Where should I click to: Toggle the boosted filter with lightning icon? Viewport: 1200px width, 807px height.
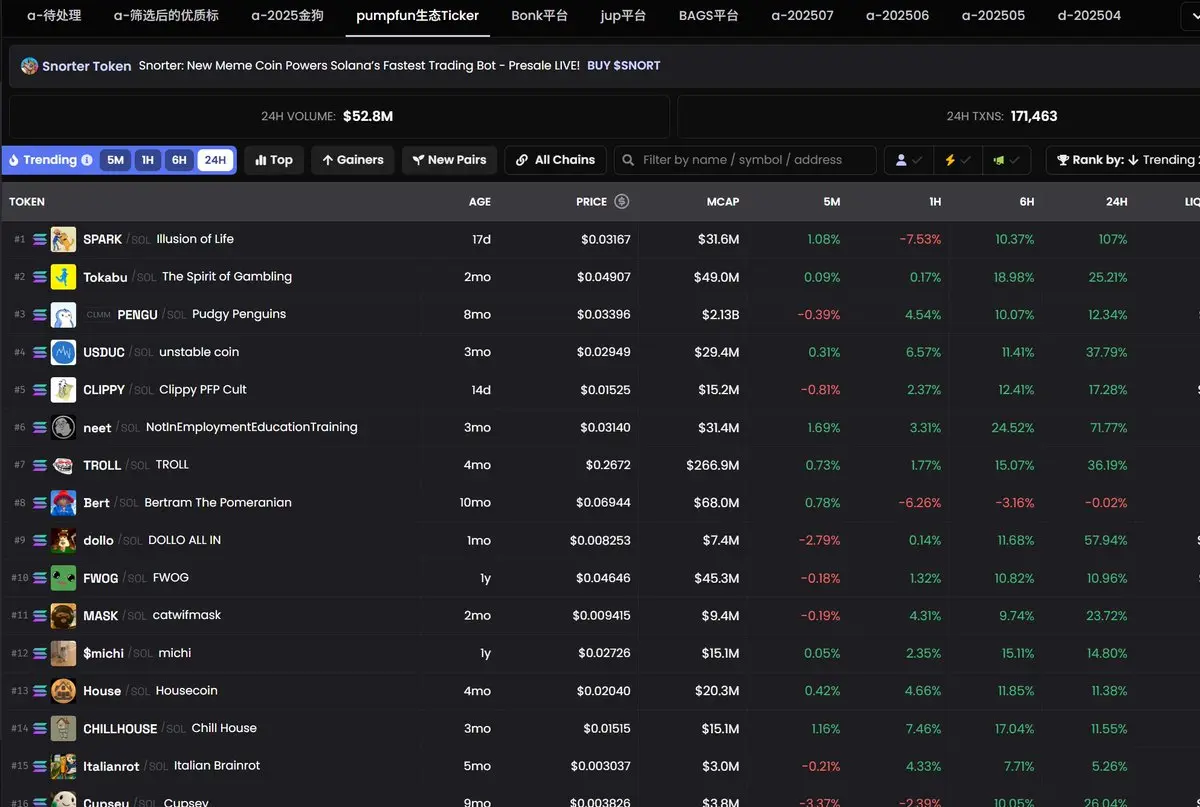coord(958,160)
